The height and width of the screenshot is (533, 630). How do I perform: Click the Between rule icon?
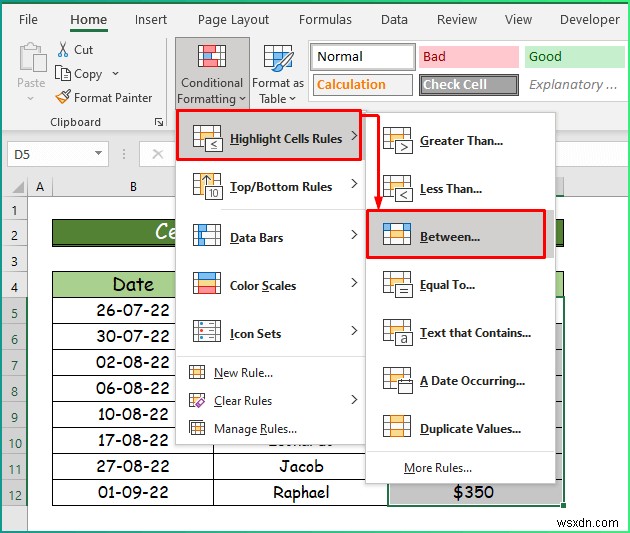pos(397,234)
